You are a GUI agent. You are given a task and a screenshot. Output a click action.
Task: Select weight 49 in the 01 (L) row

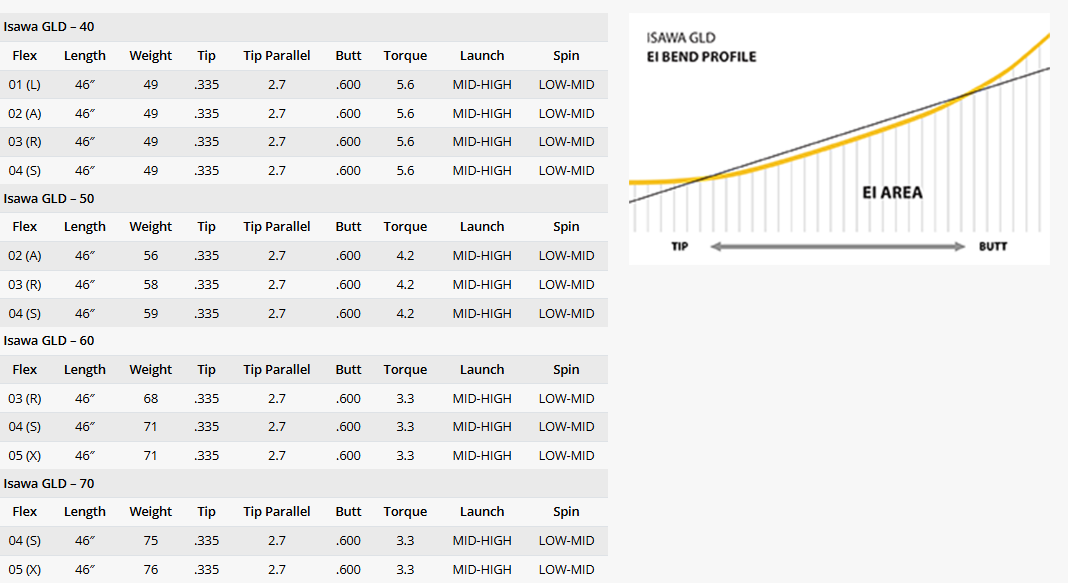[x=151, y=84]
